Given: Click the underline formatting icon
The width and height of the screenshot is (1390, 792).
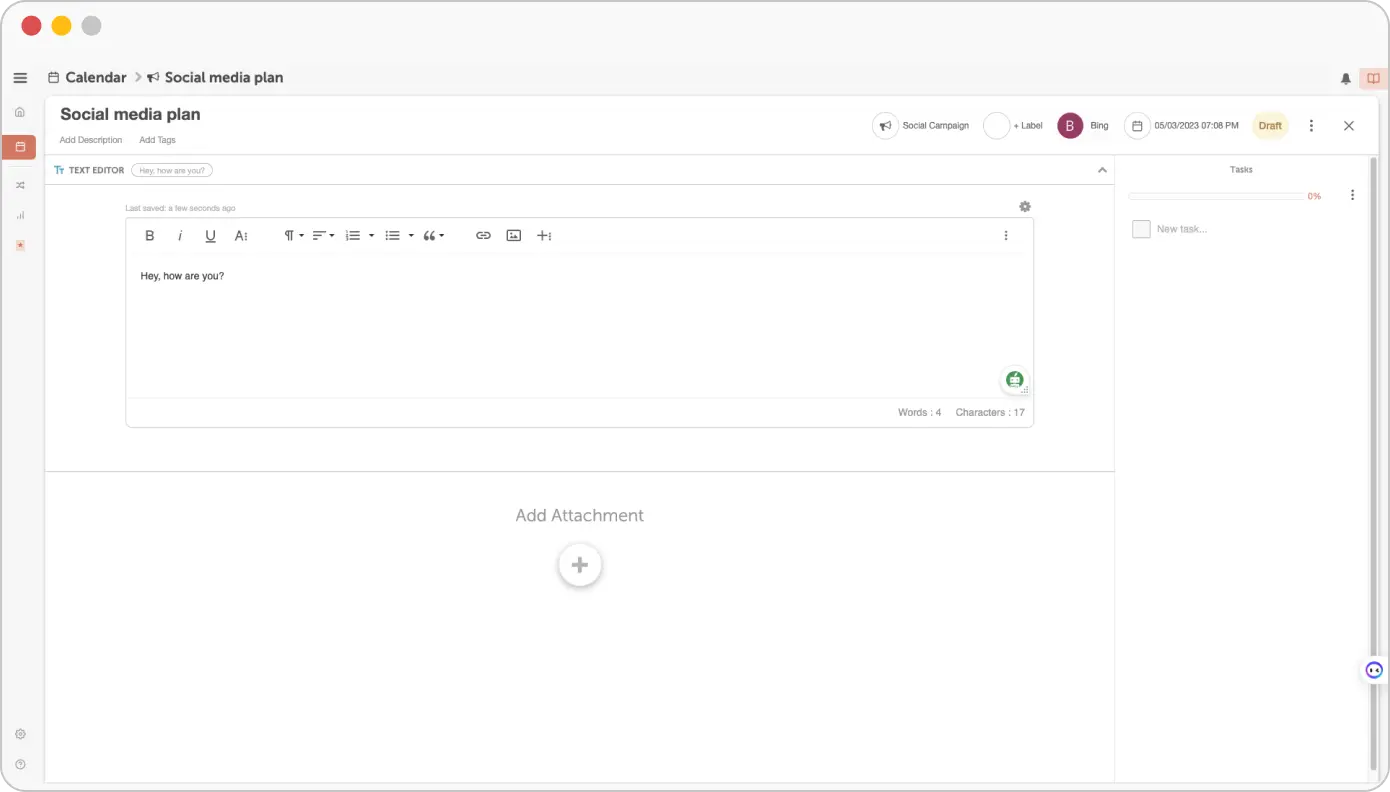Looking at the screenshot, I should [x=210, y=236].
